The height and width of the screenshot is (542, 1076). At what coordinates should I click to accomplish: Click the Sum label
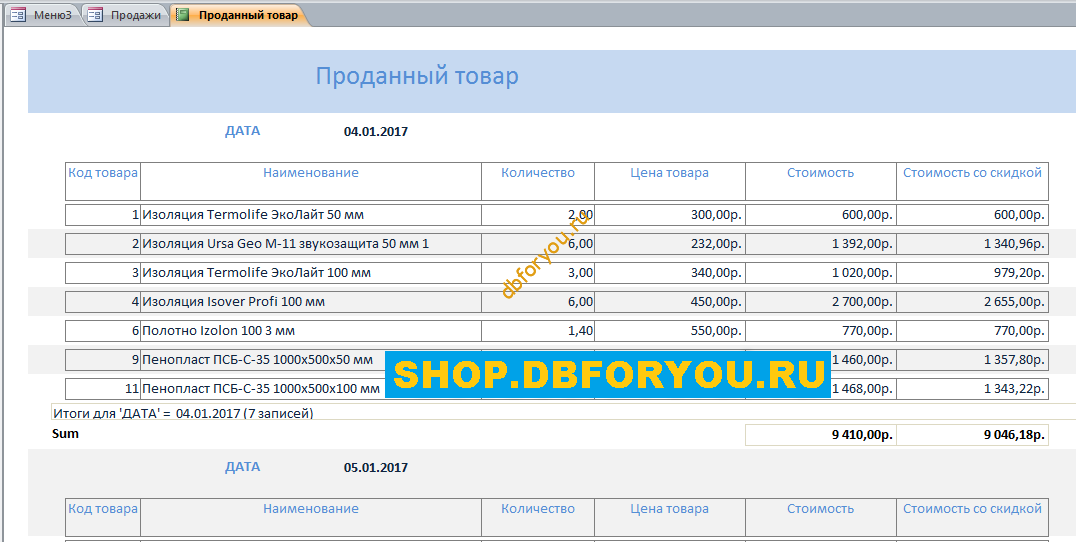click(x=65, y=434)
